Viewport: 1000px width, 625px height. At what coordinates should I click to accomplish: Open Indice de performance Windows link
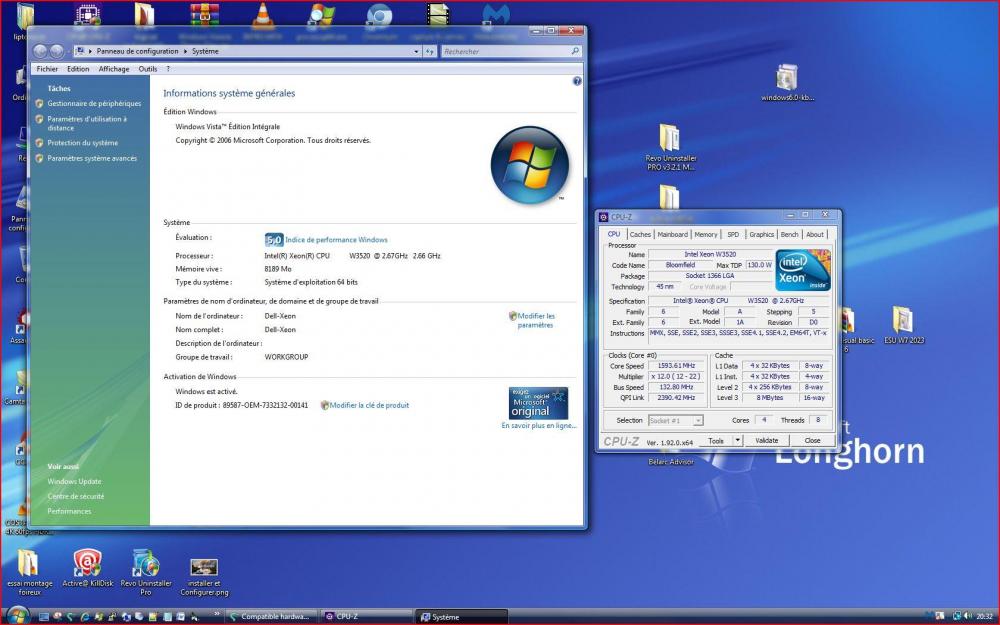click(336, 240)
